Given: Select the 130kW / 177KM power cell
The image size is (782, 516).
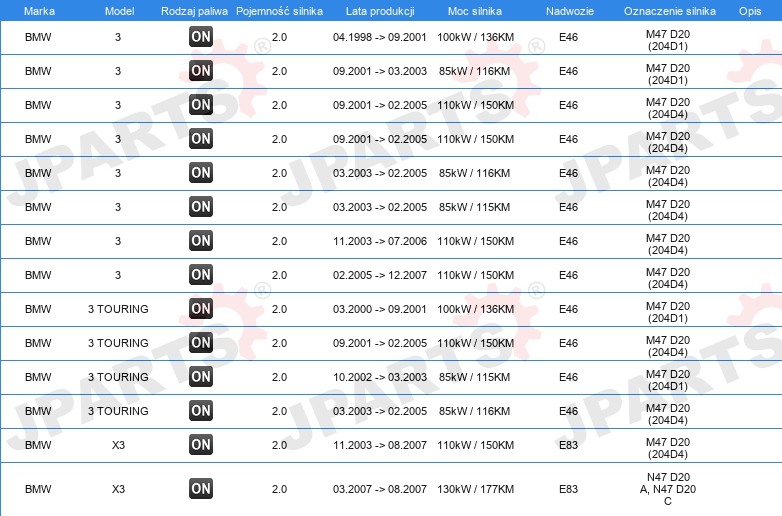Looking at the screenshot, I should pyautogui.click(x=475, y=490).
